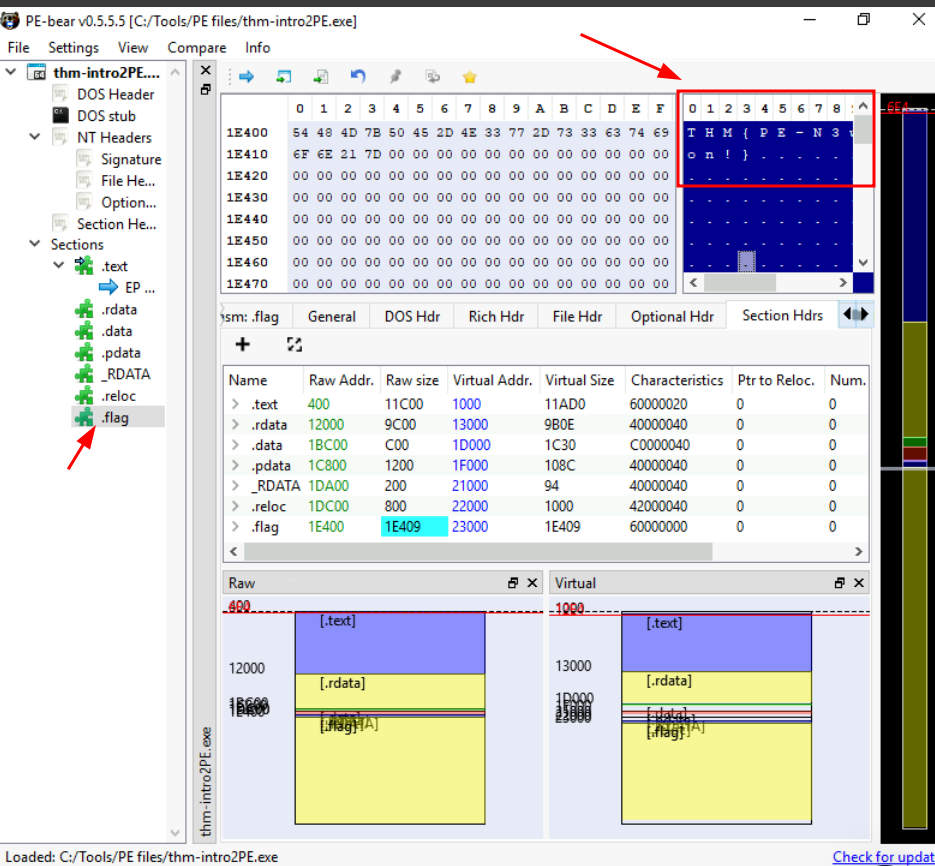
Task: Click the Check for updates link
Action: click(x=883, y=857)
